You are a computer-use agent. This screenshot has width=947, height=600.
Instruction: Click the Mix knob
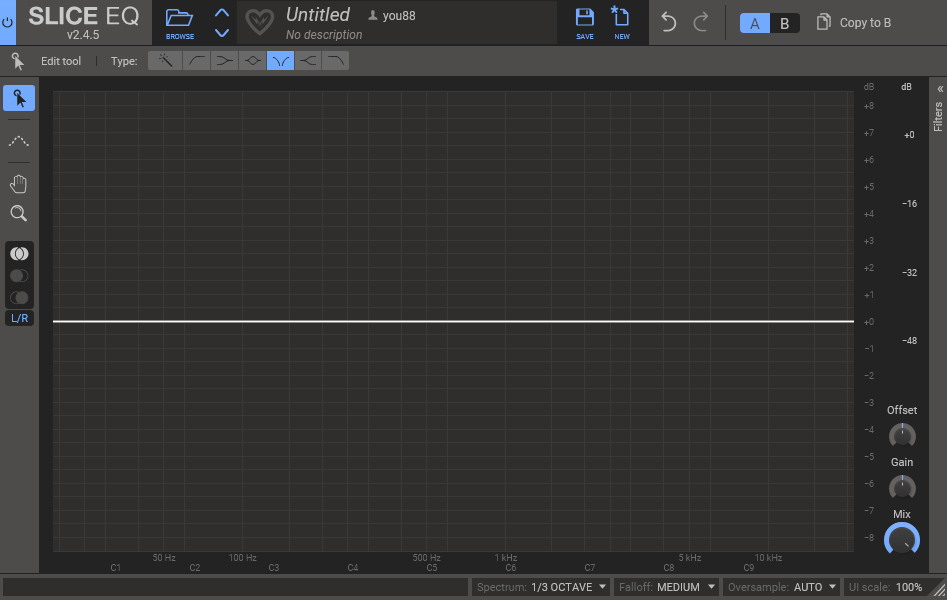[x=902, y=540]
